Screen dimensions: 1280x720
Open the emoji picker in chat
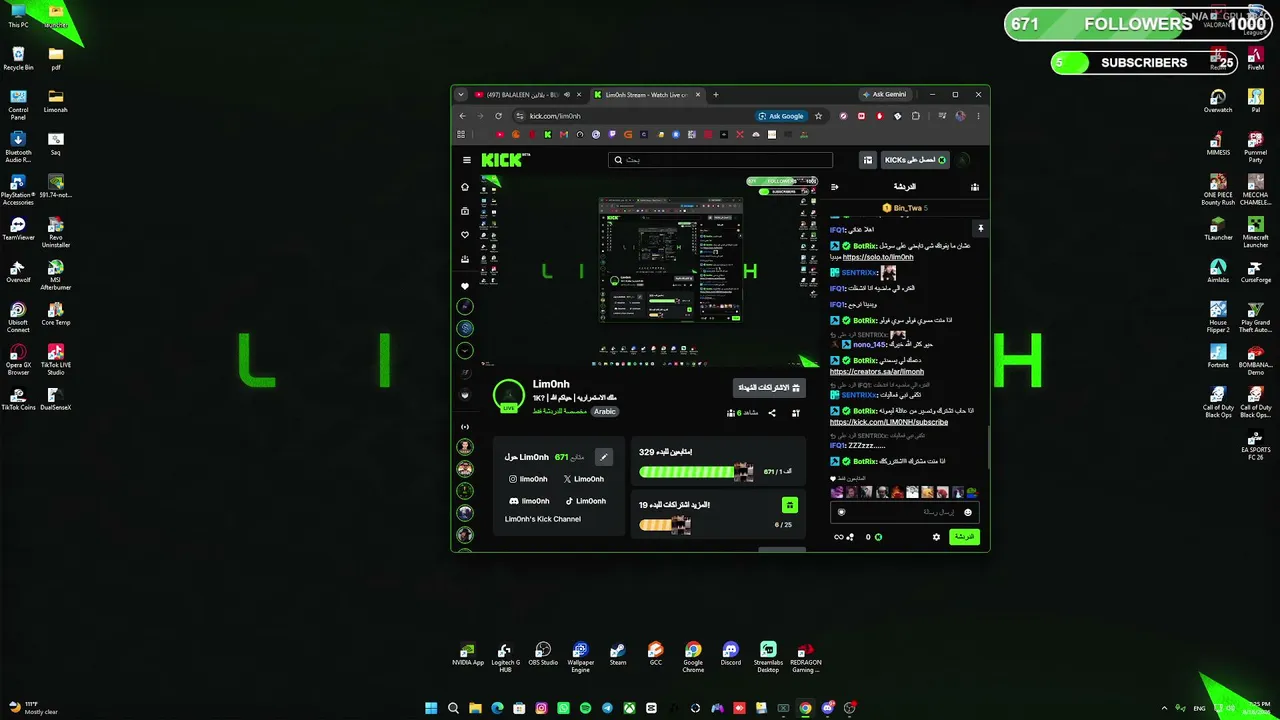967,513
